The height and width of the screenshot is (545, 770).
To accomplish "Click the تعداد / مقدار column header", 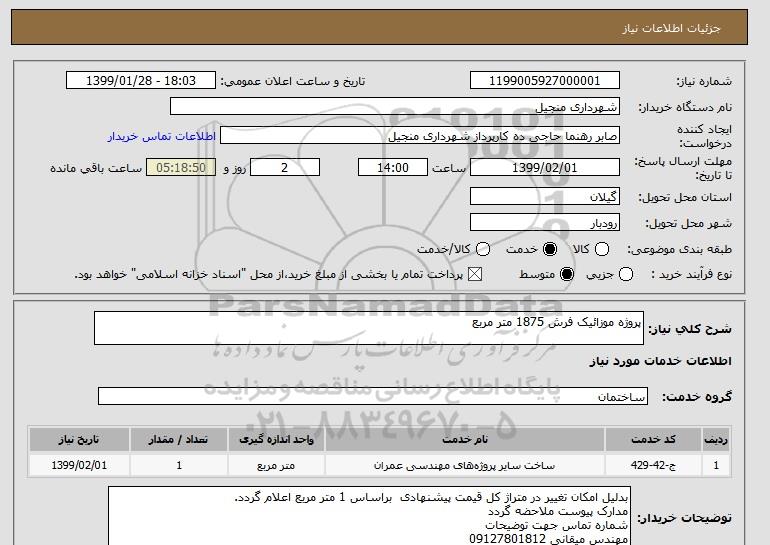I will coord(179,439).
